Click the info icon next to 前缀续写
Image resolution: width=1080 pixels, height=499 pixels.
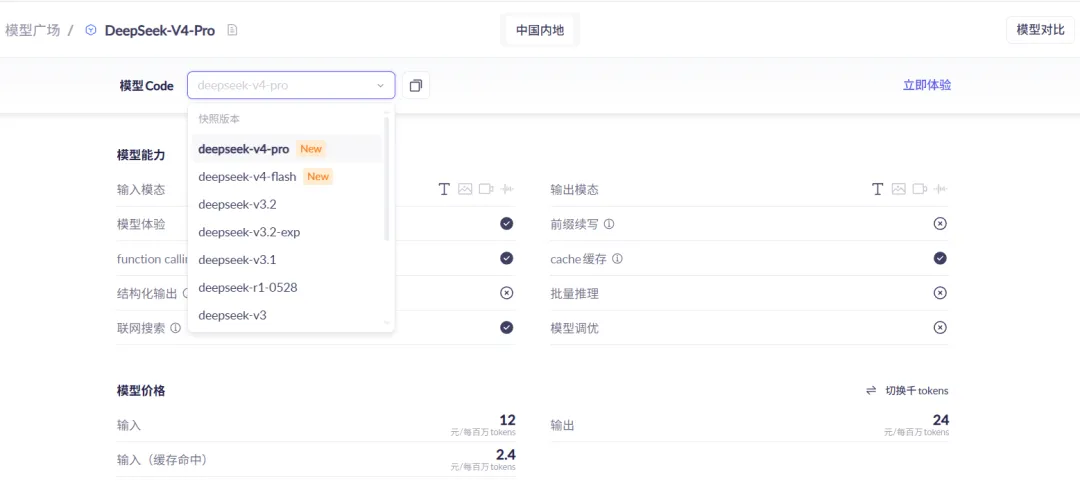coord(610,224)
